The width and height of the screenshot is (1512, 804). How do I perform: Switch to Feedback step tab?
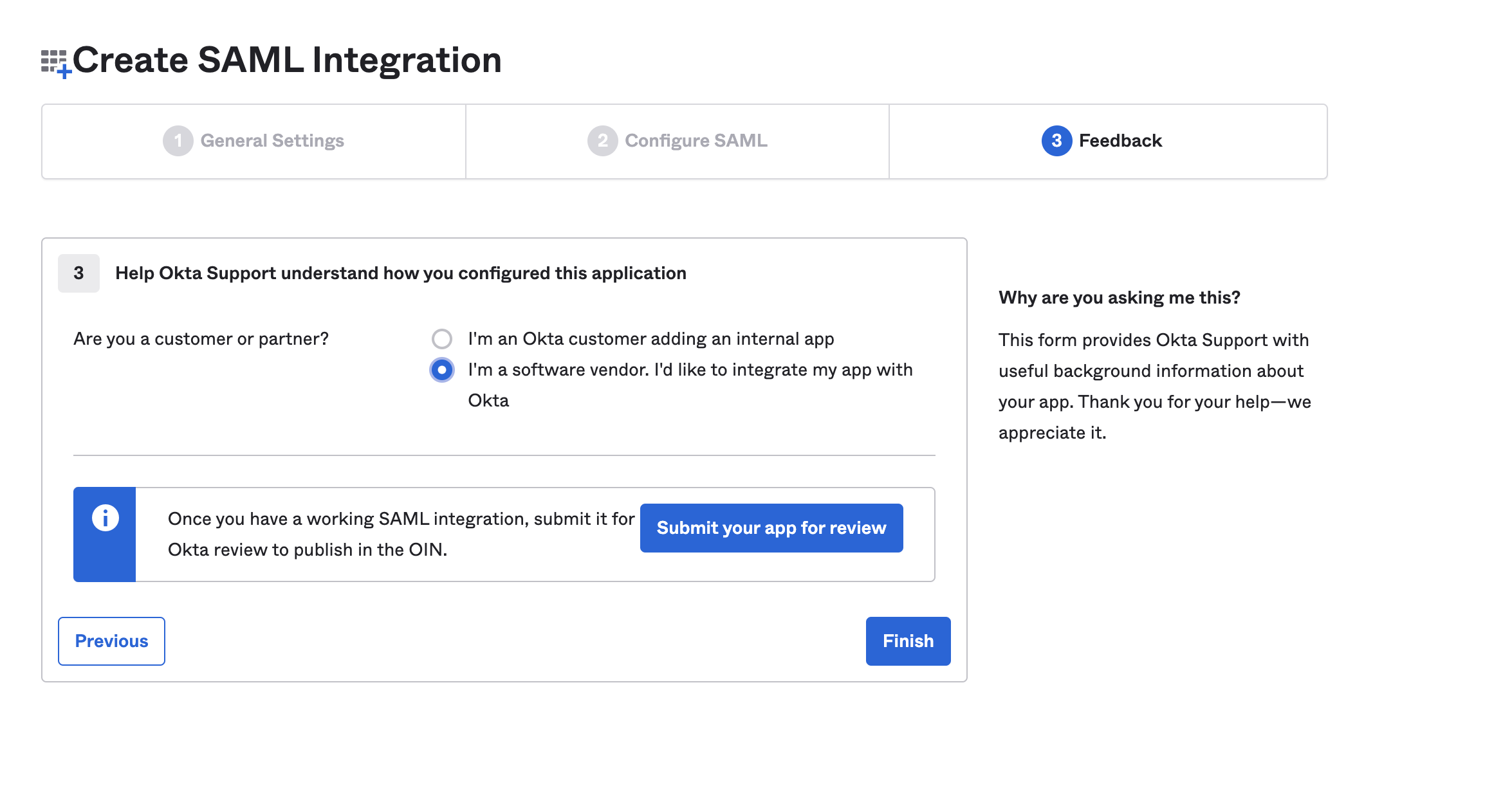click(1120, 141)
